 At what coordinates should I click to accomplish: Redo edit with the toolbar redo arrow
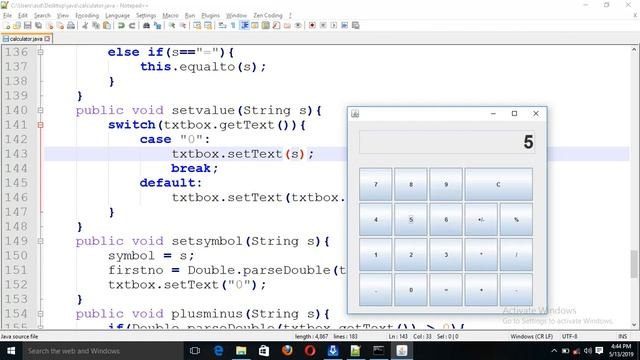(x=132, y=25)
